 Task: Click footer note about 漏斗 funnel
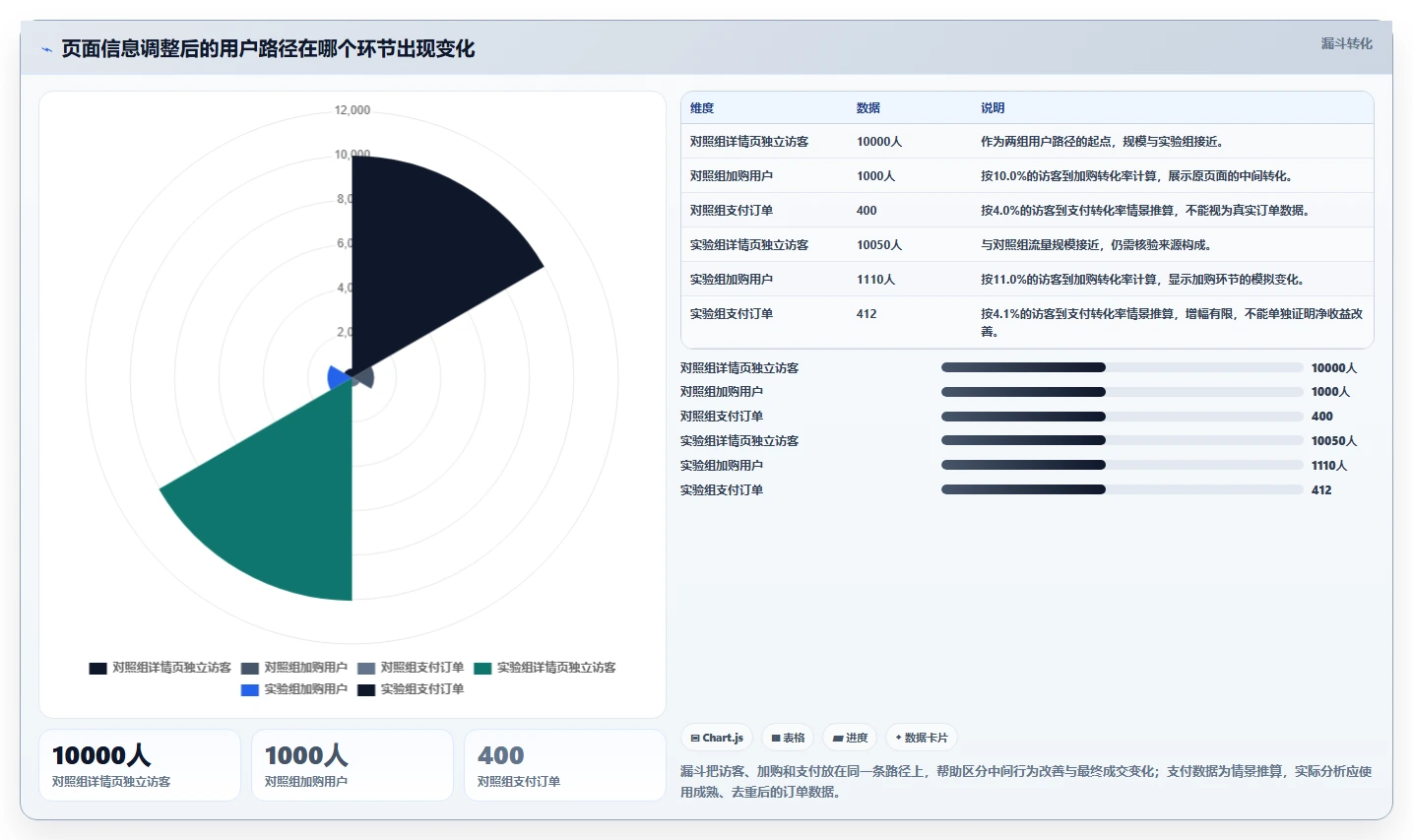tap(1026, 782)
